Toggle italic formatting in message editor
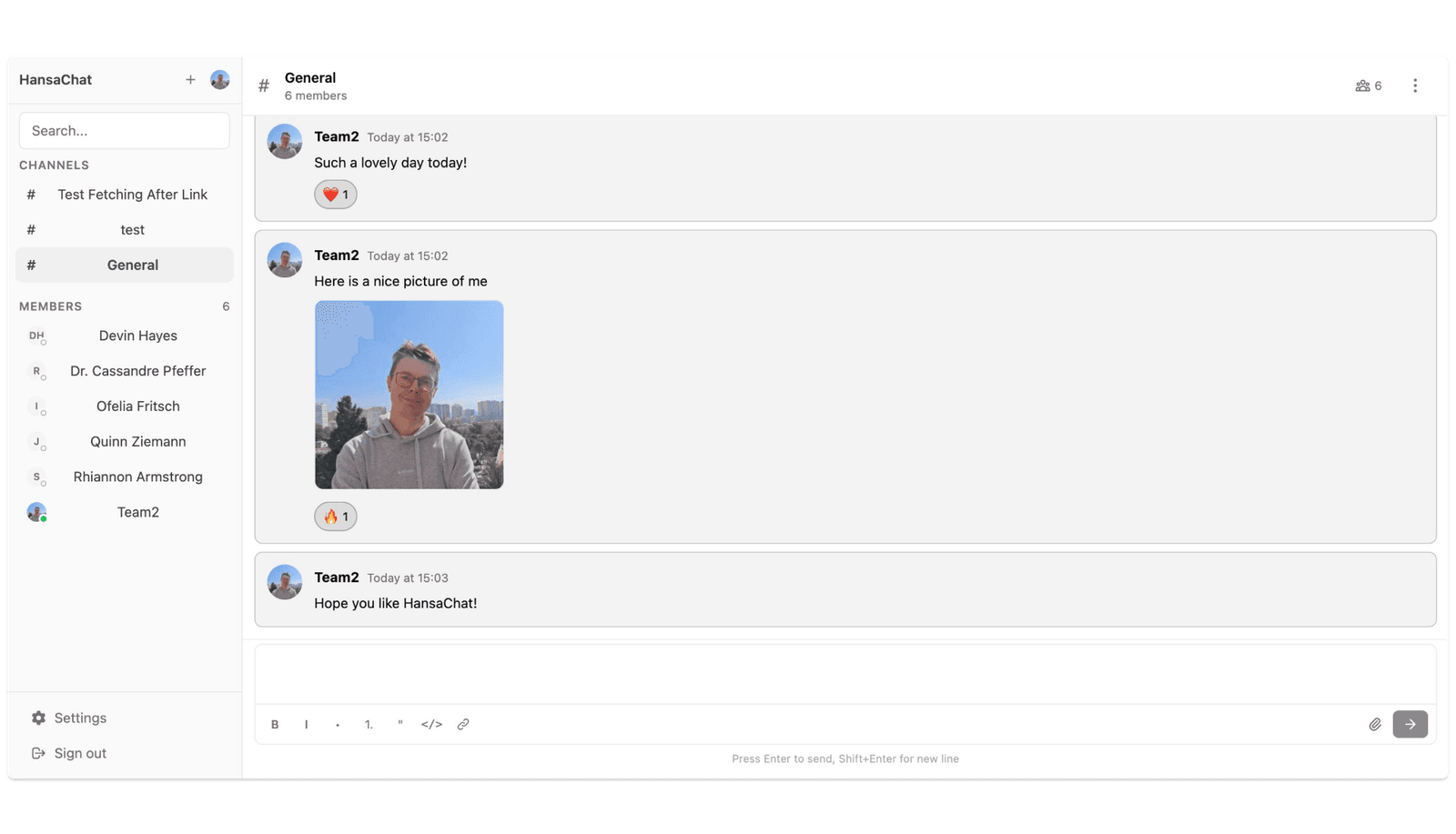 [306, 725]
